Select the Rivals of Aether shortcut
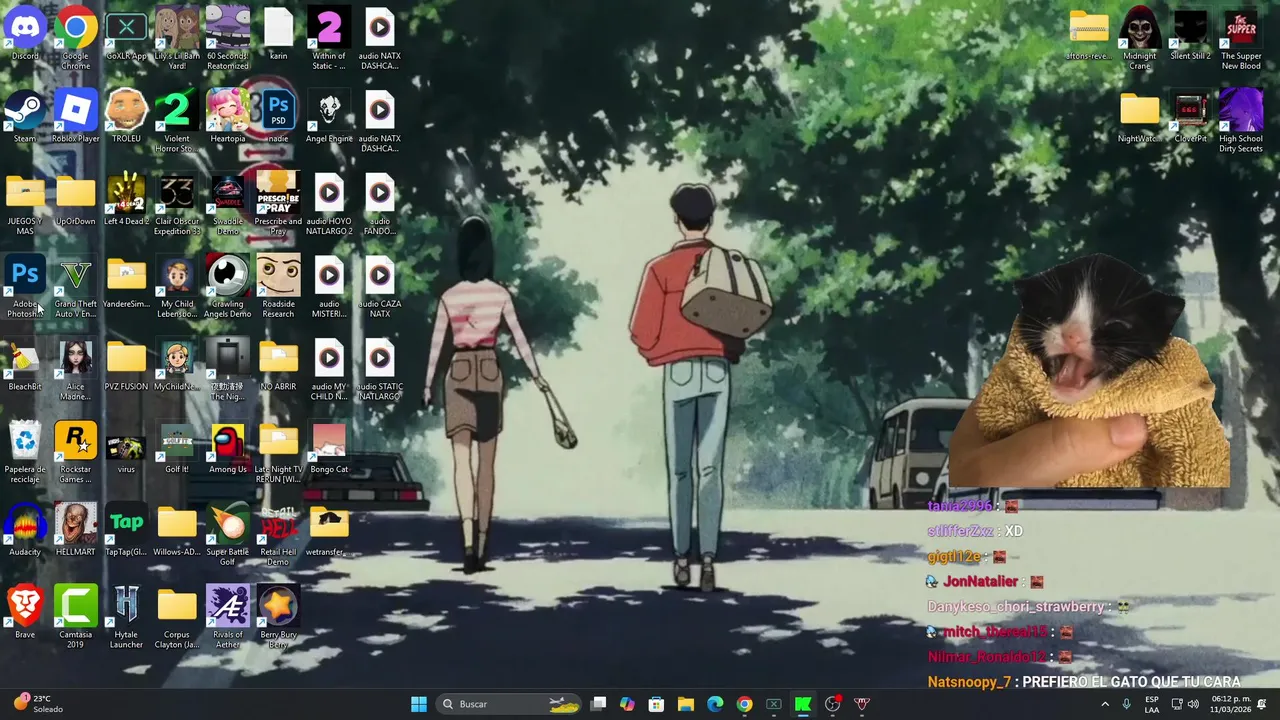Image resolution: width=1280 pixels, height=720 pixels. 228,617
